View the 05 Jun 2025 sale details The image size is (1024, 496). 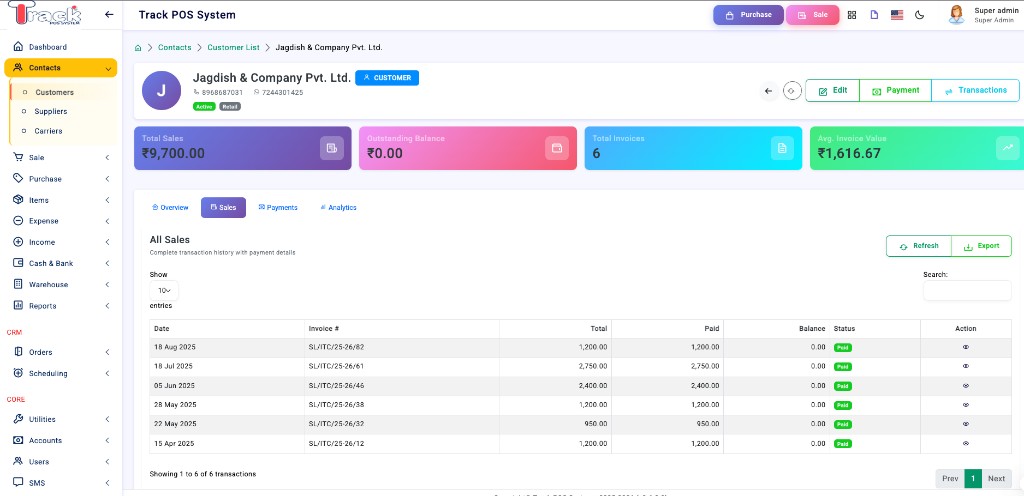965,386
